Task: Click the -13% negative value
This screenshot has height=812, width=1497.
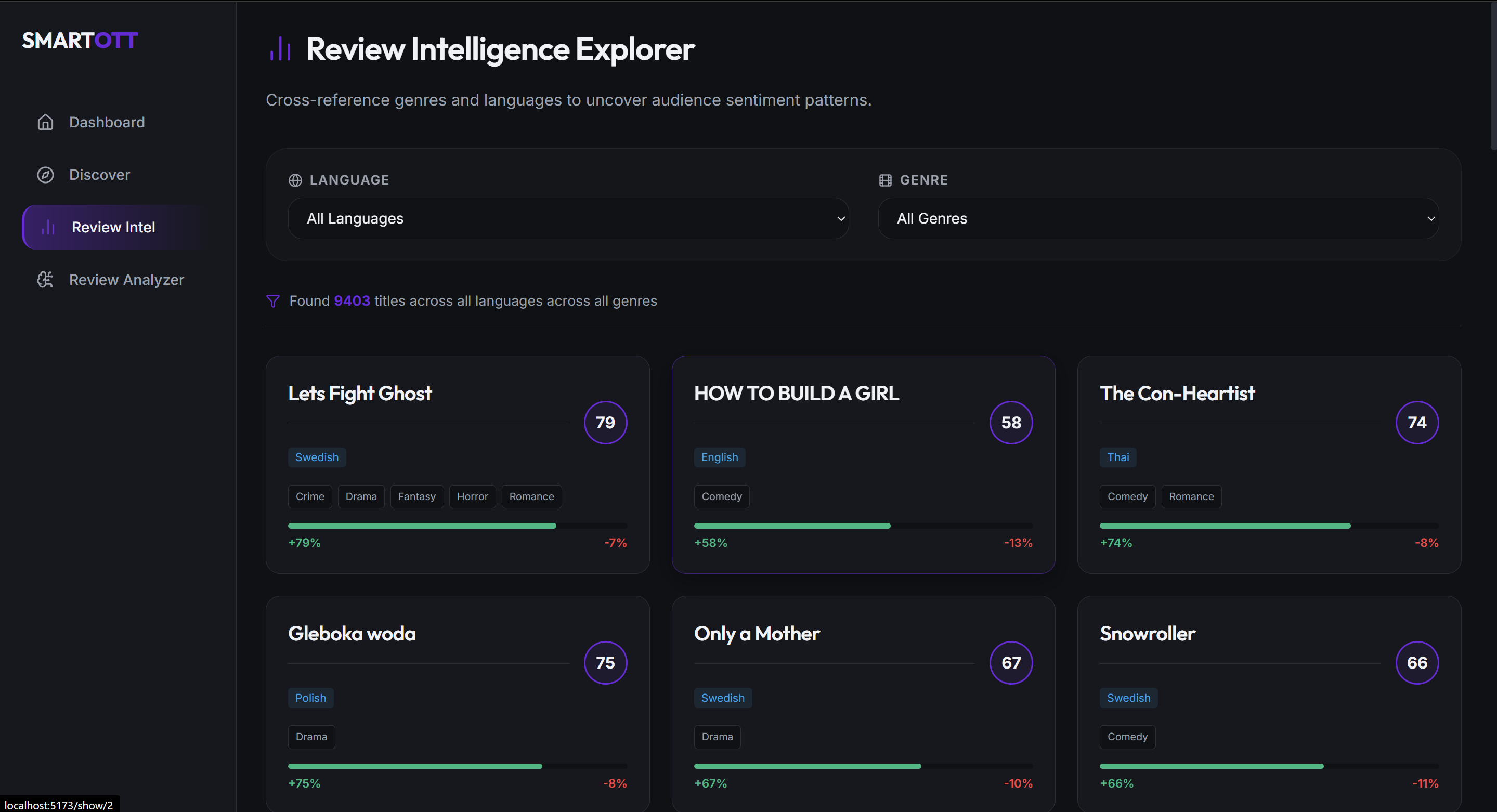Action: 1018,543
